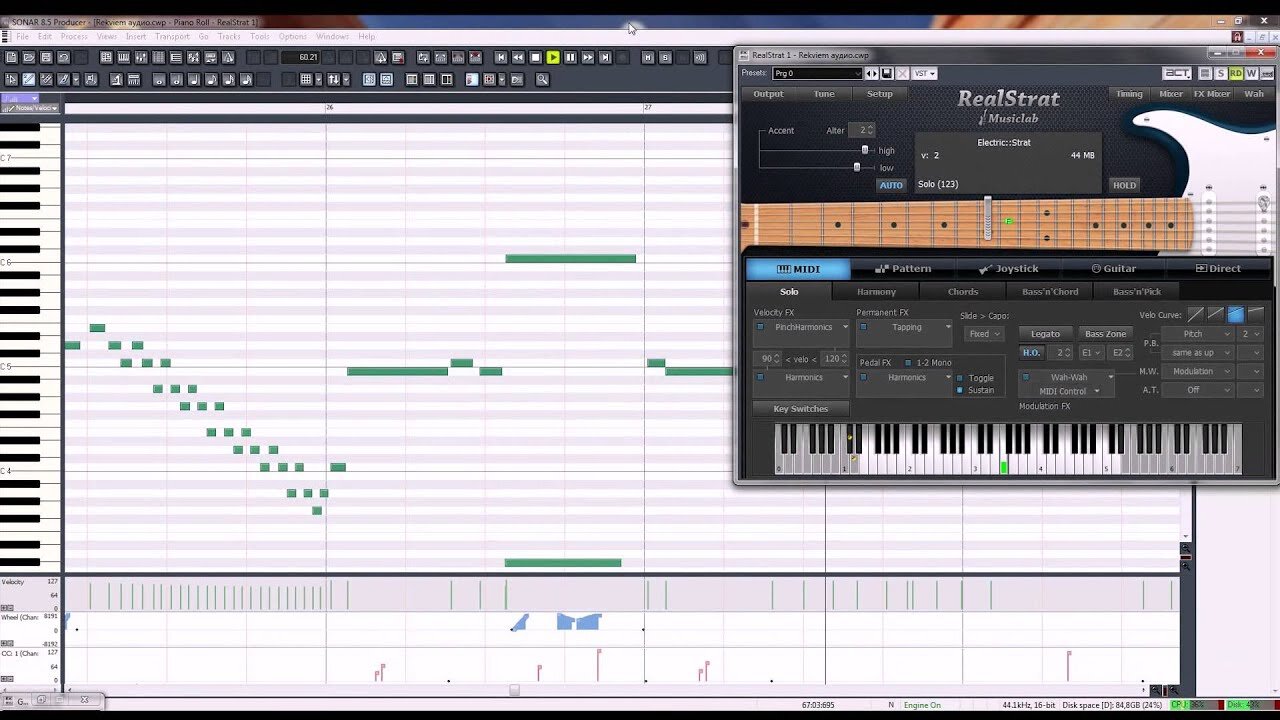Screen dimensions: 1280x720
Task: Click the Key Switches button
Action: pyautogui.click(x=801, y=409)
